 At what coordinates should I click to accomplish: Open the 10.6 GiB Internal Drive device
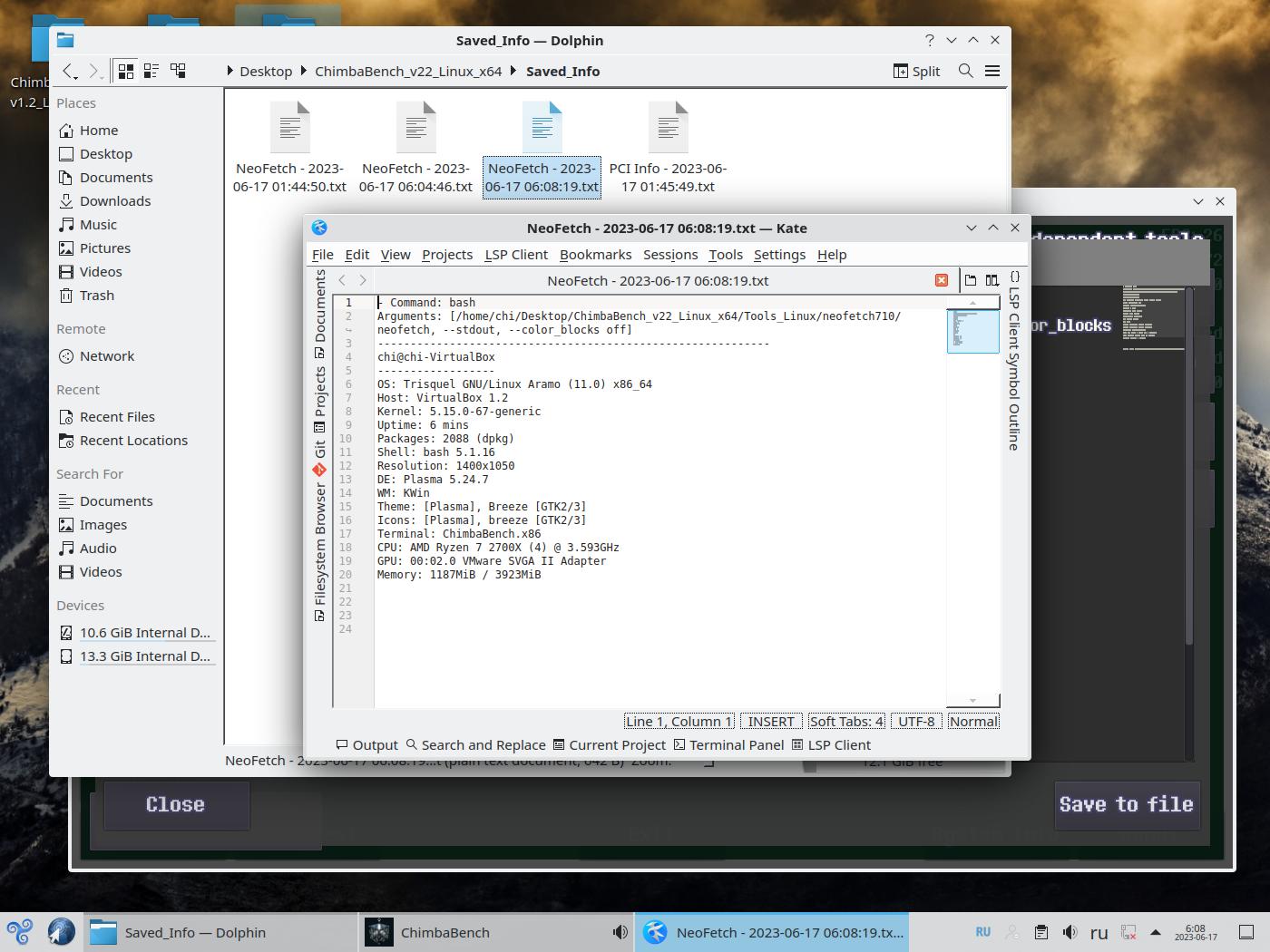click(x=136, y=633)
